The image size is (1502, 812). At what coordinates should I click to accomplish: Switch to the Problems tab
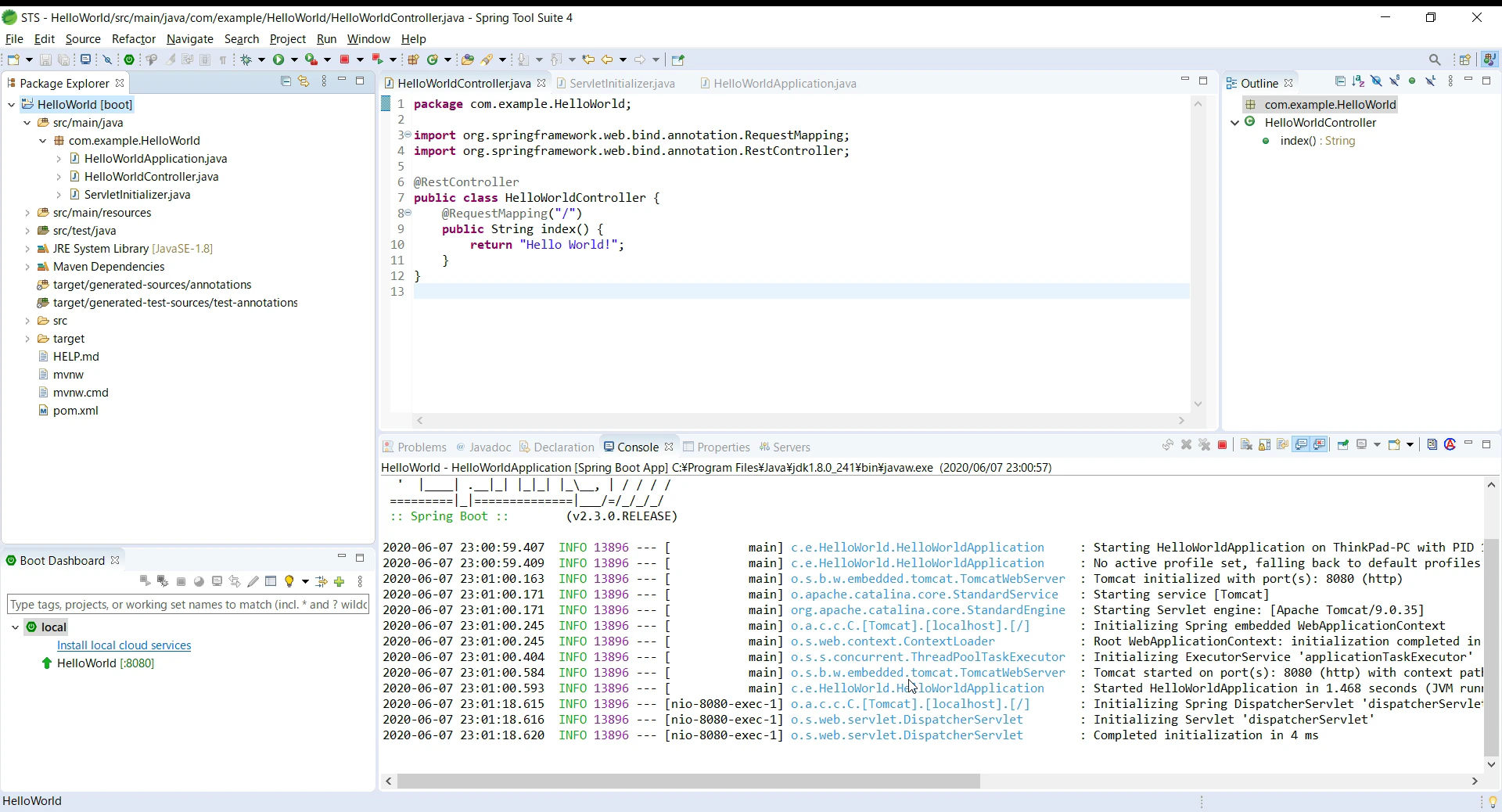pos(415,447)
